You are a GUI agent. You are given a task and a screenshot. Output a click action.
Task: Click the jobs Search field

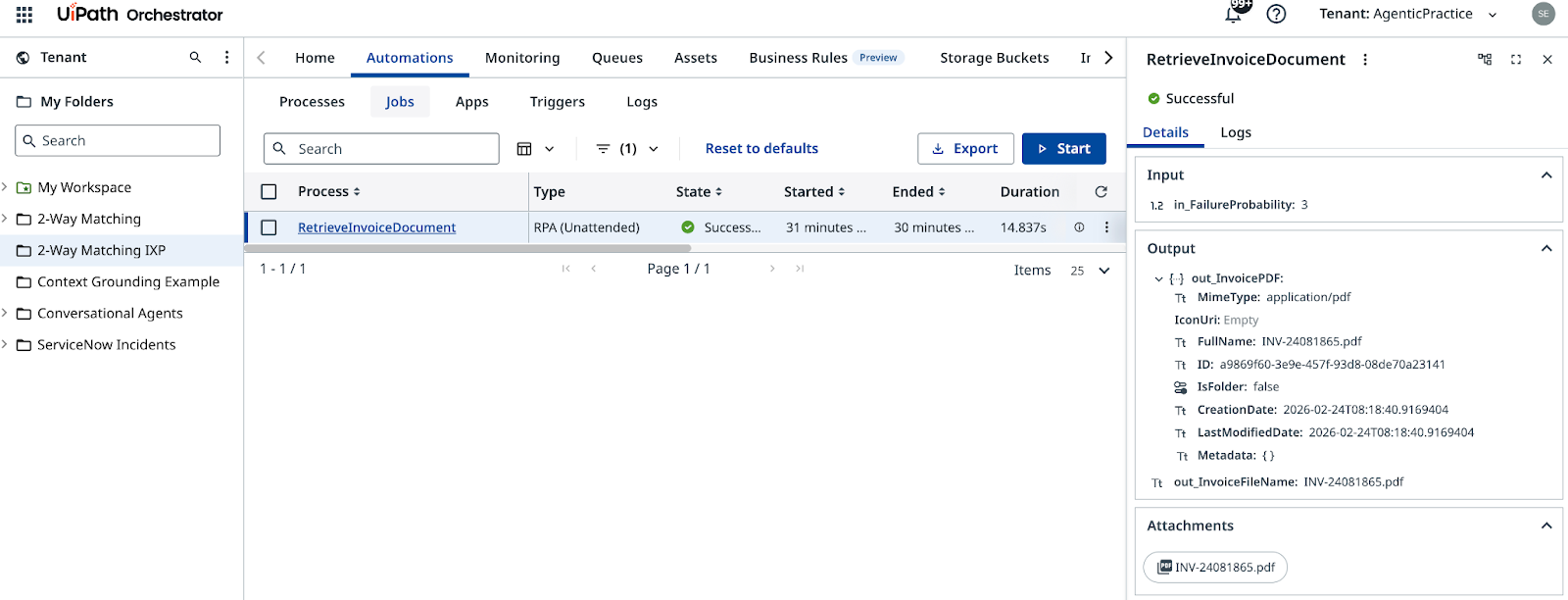[x=381, y=149]
